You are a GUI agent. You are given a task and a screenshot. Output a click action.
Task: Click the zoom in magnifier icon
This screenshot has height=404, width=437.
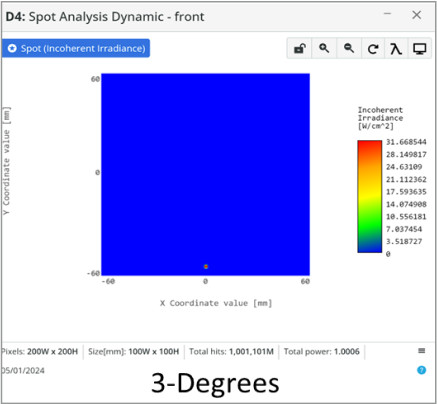pyautogui.click(x=324, y=49)
